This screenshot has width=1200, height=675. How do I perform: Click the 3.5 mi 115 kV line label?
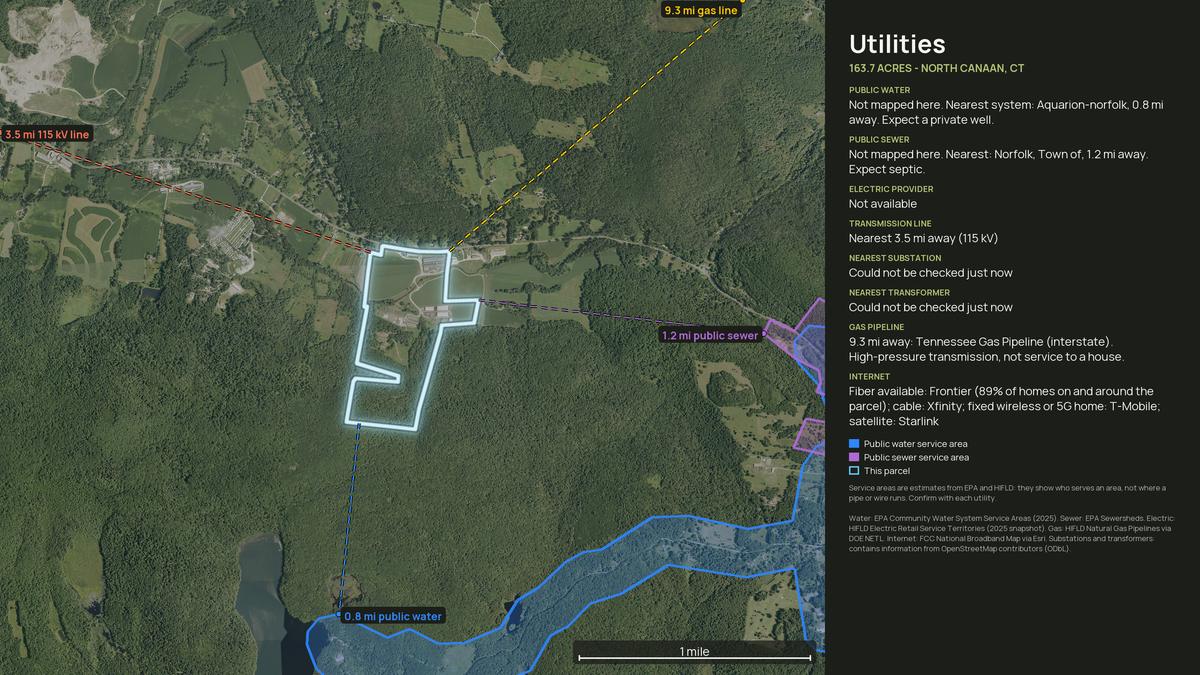pyautogui.click(x=46, y=134)
